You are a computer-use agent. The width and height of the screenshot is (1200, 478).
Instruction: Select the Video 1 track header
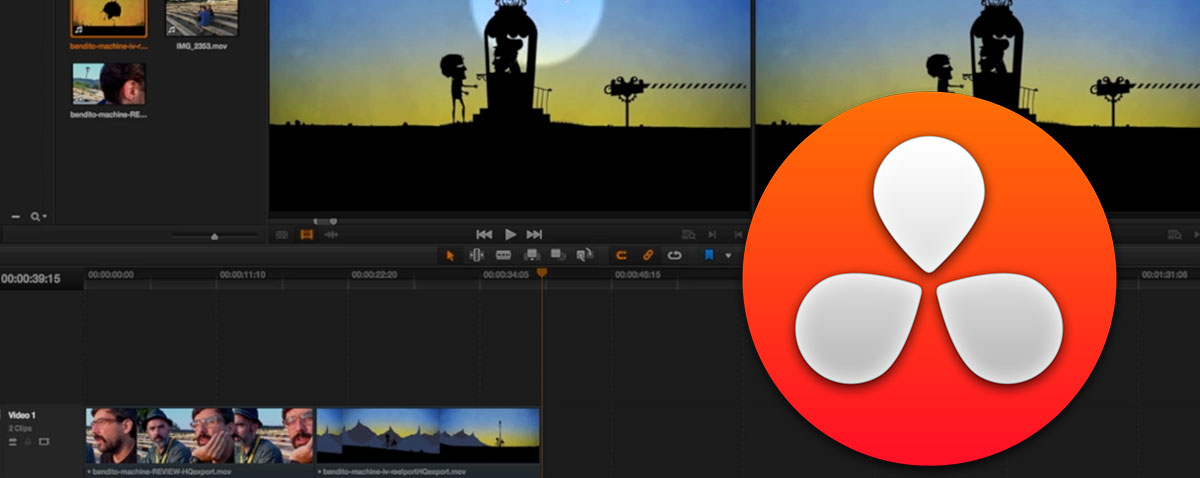[x=41, y=440]
